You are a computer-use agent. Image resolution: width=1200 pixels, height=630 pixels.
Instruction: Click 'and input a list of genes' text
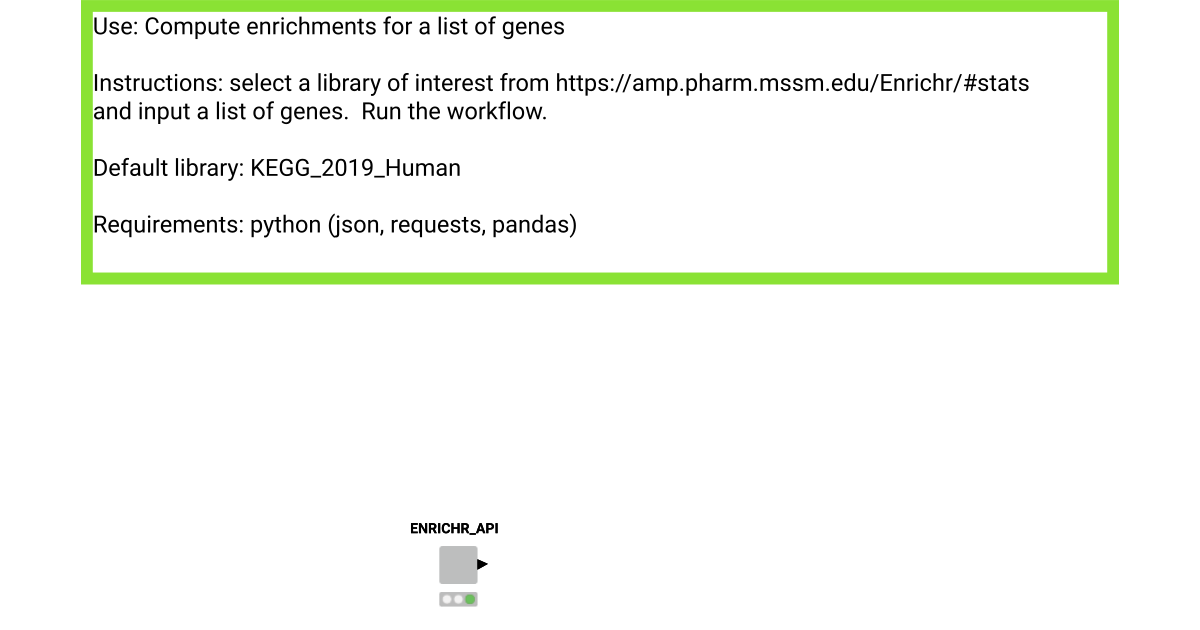point(220,111)
